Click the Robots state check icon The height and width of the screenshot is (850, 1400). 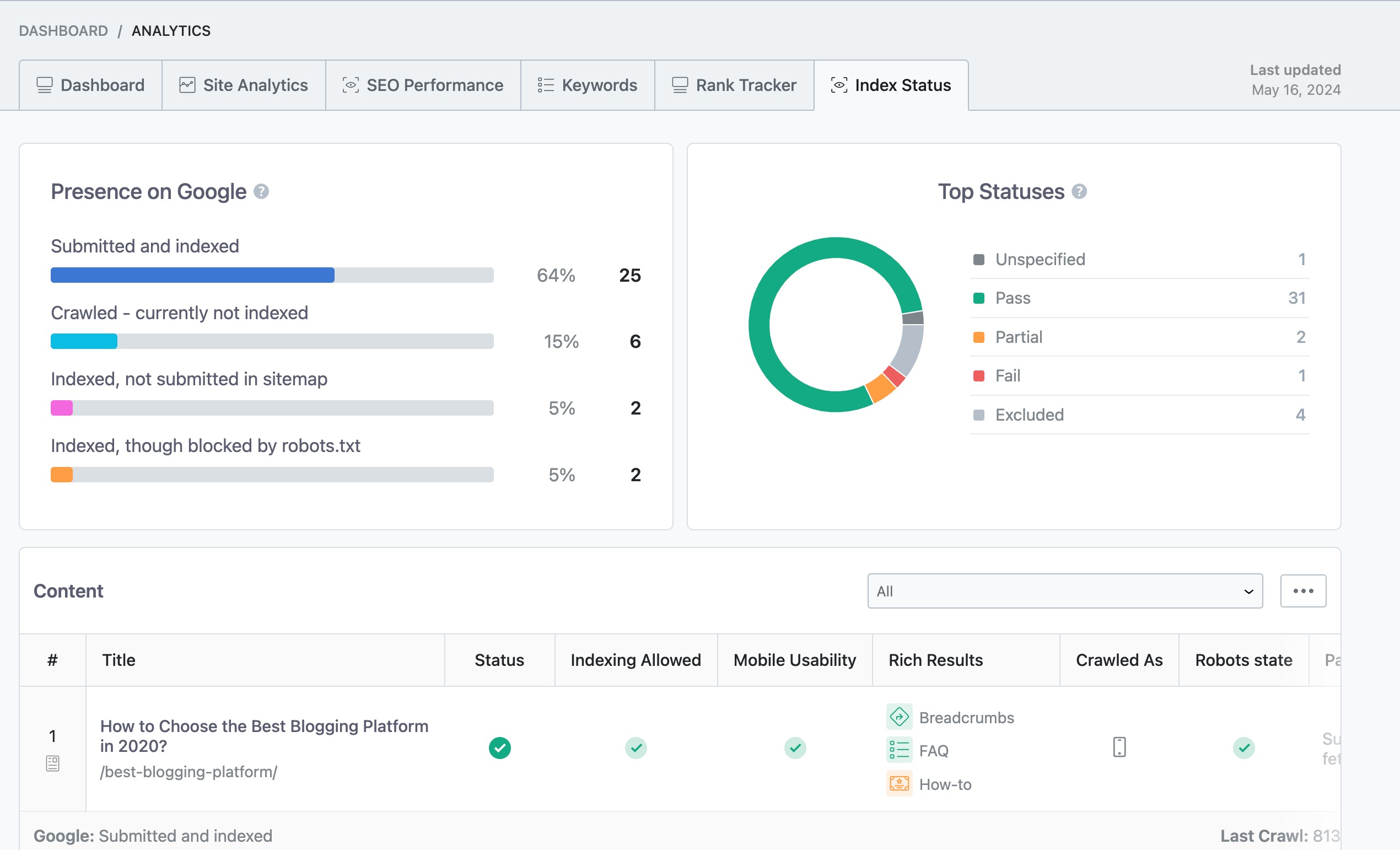click(x=1243, y=748)
